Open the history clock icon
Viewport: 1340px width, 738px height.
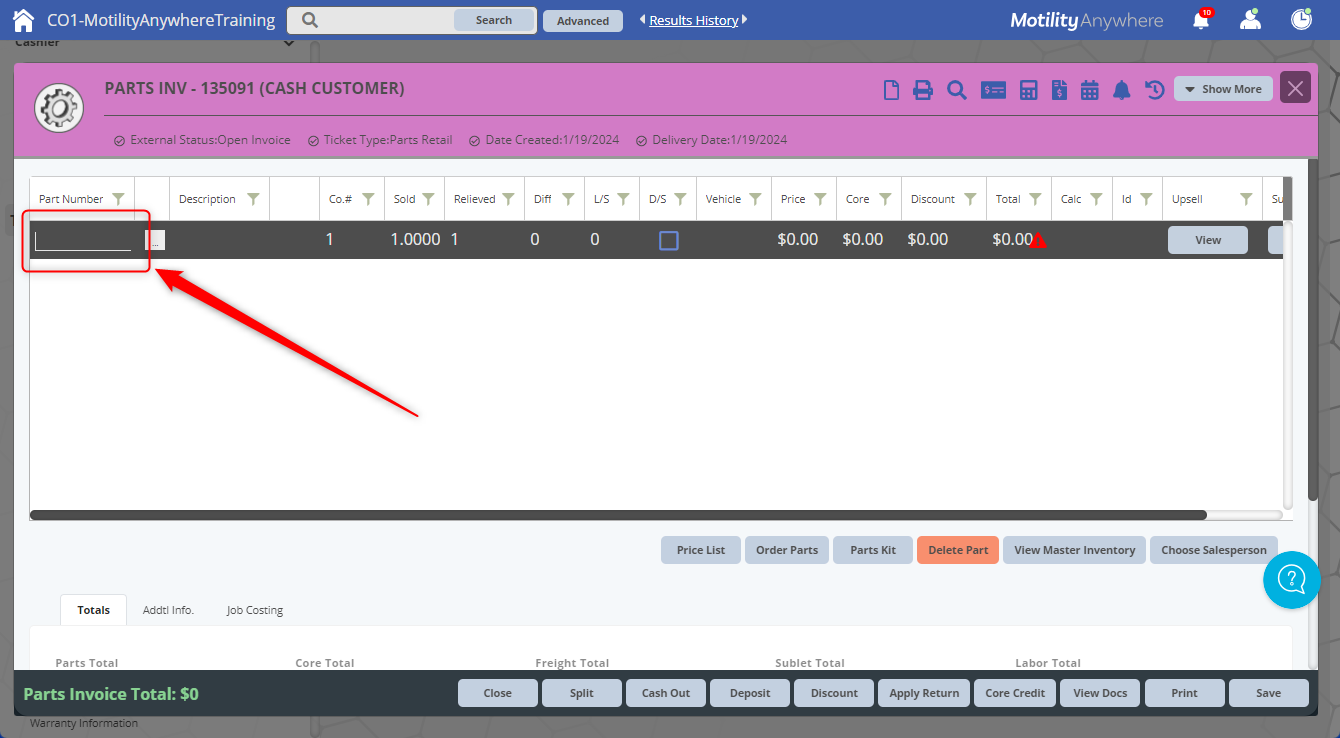tap(1155, 90)
